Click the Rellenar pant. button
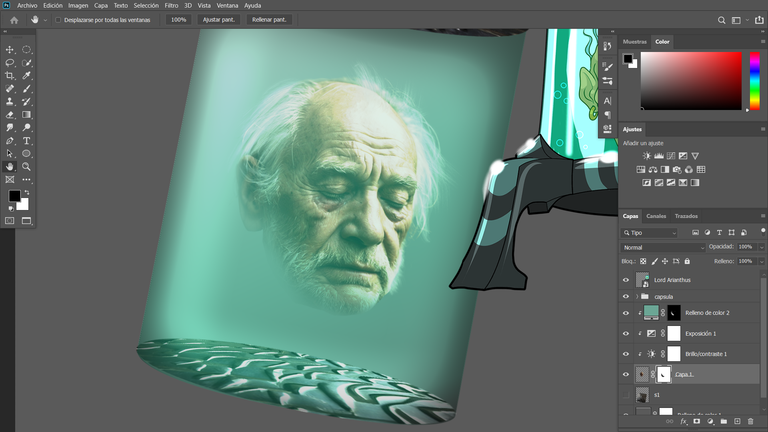768x432 pixels. point(269,20)
